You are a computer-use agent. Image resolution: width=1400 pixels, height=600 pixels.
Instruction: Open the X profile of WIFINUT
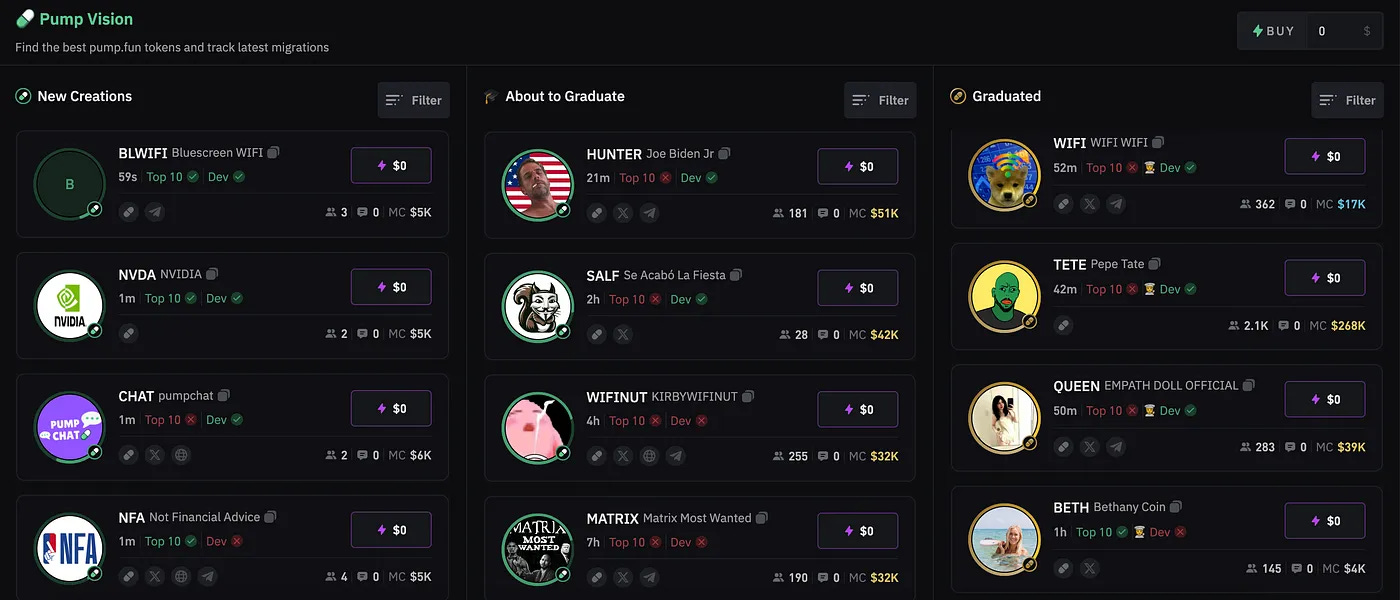point(622,455)
